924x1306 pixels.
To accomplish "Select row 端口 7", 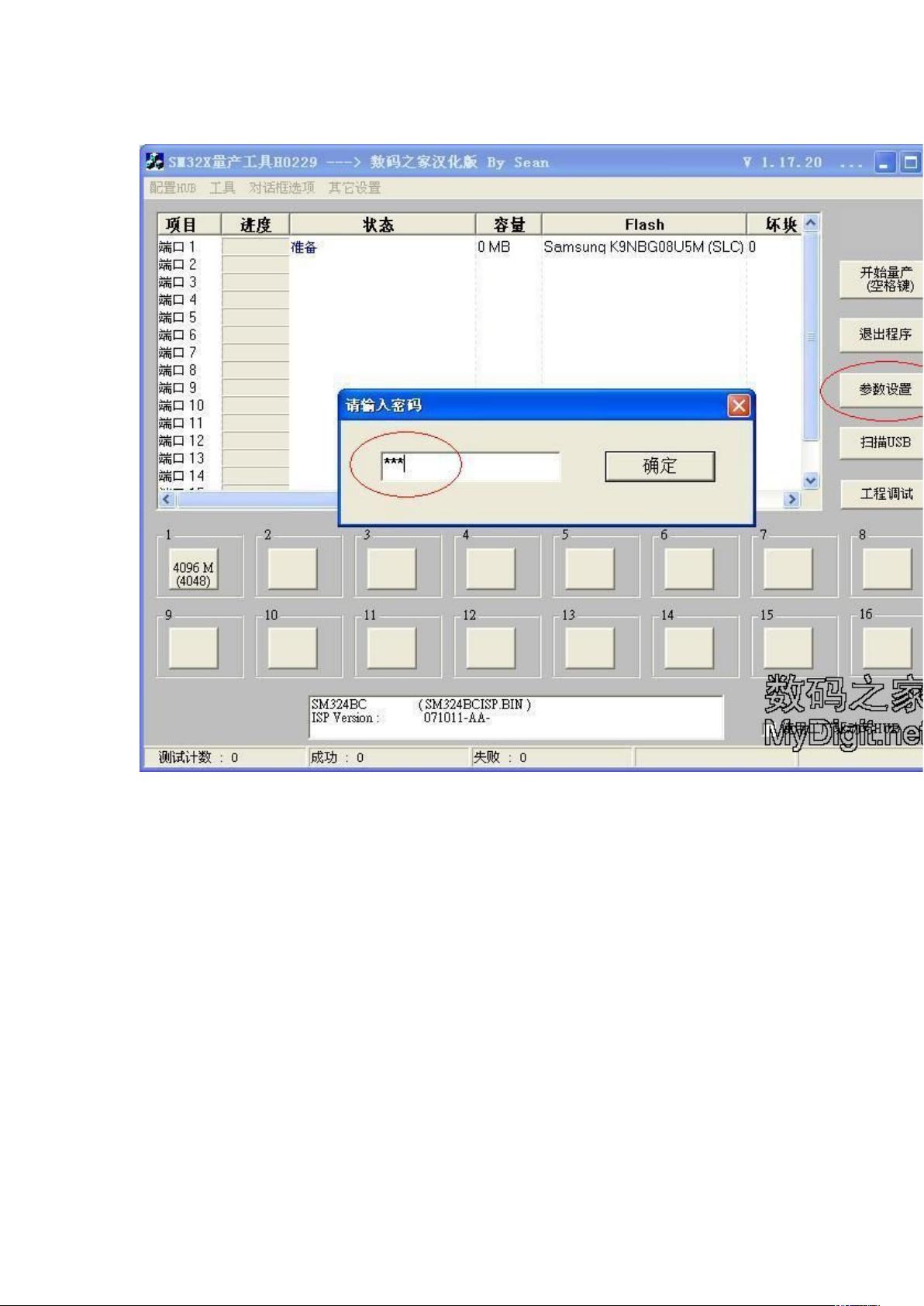I will tap(178, 353).
